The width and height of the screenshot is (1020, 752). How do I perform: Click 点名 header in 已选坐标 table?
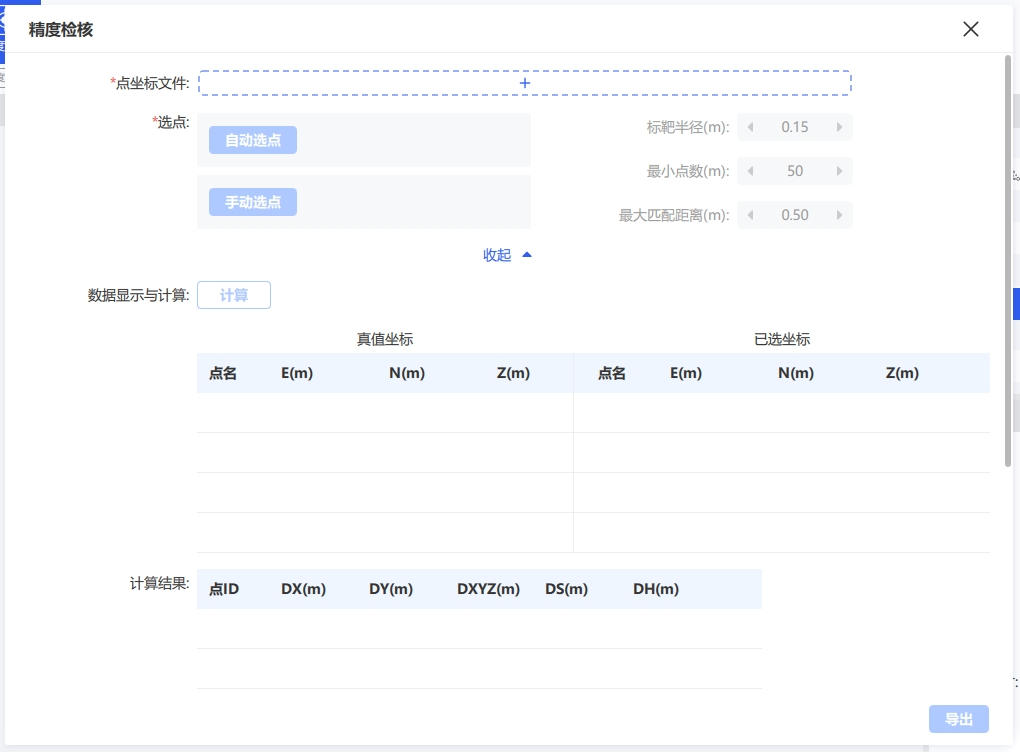611,373
